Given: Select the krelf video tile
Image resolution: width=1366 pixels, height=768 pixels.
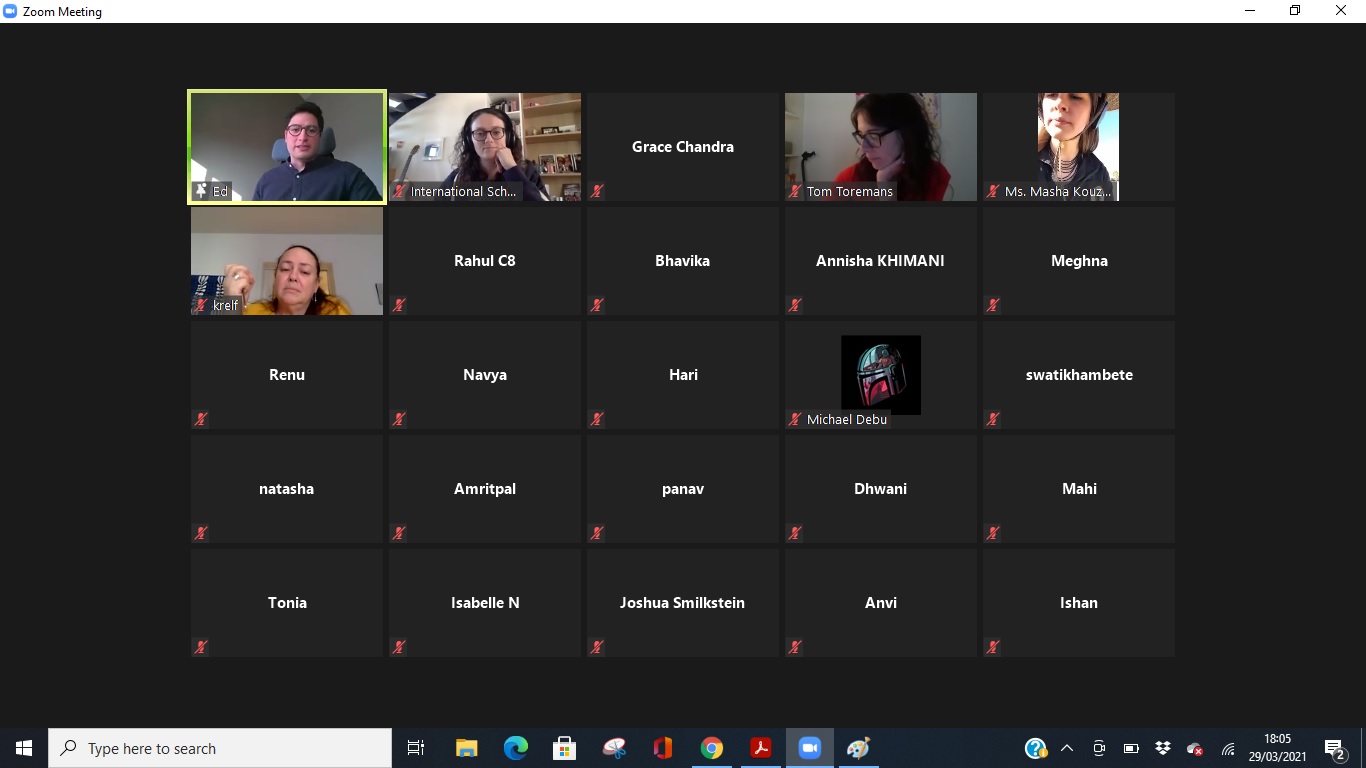Looking at the screenshot, I should pos(287,261).
